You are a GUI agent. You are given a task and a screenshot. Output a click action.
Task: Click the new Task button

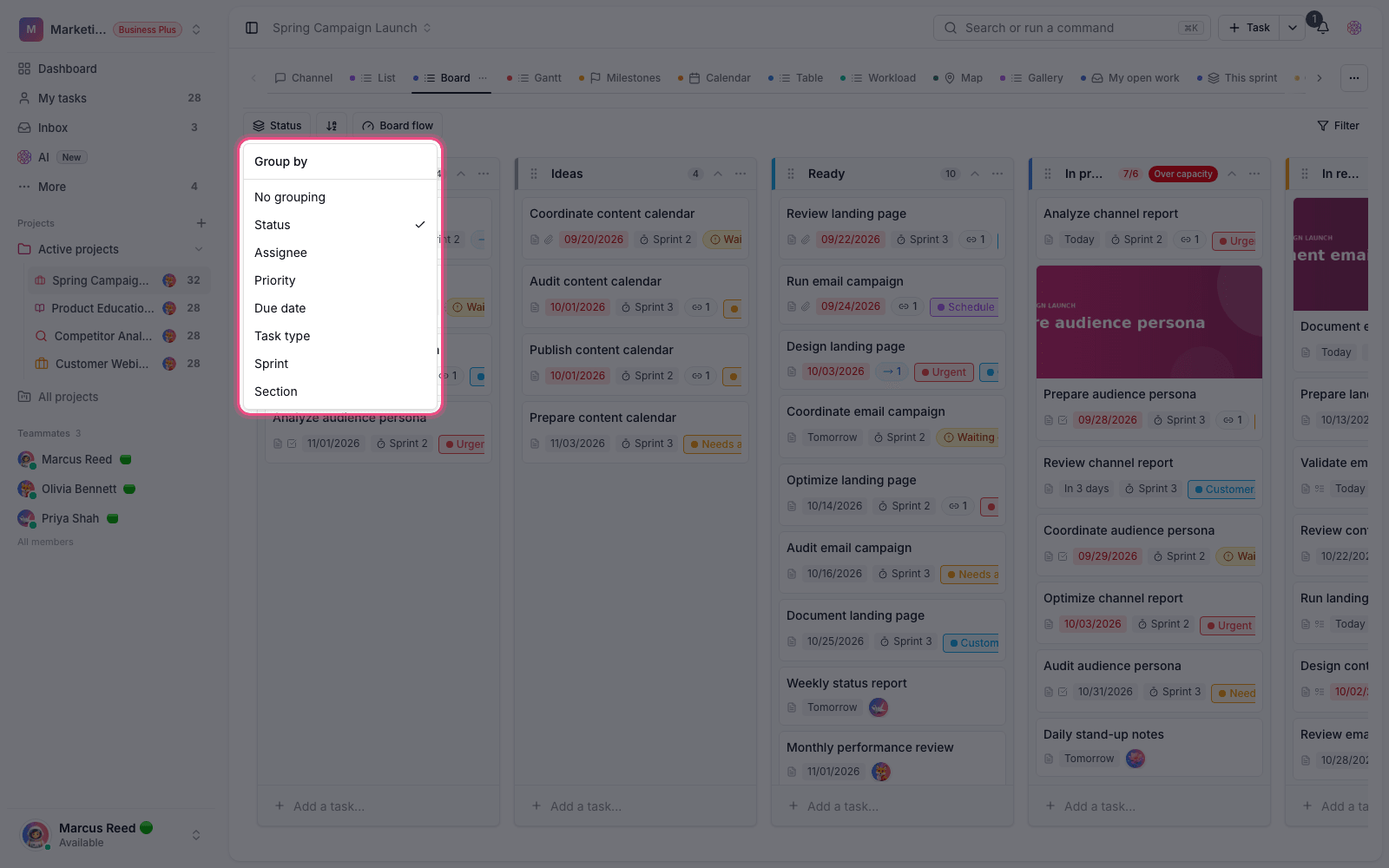pos(1250,28)
